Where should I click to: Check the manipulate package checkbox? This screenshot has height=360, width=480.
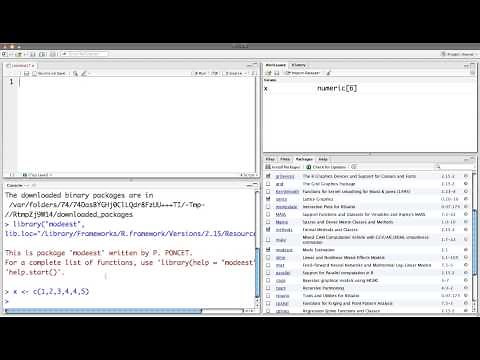tap(268, 206)
